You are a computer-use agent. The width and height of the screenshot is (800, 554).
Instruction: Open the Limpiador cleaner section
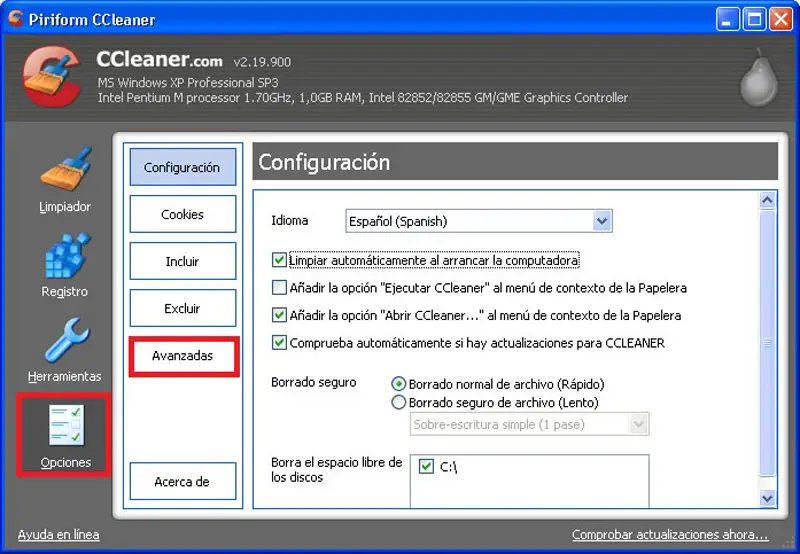[65, 179]
